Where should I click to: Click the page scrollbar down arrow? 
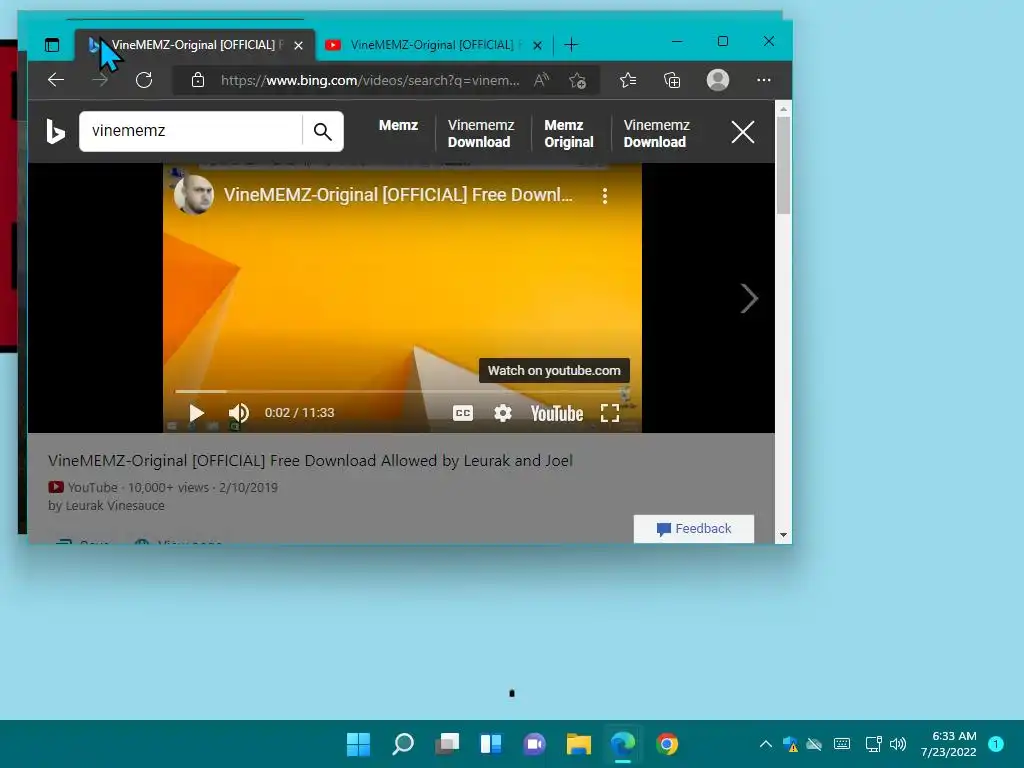point(783,536)
